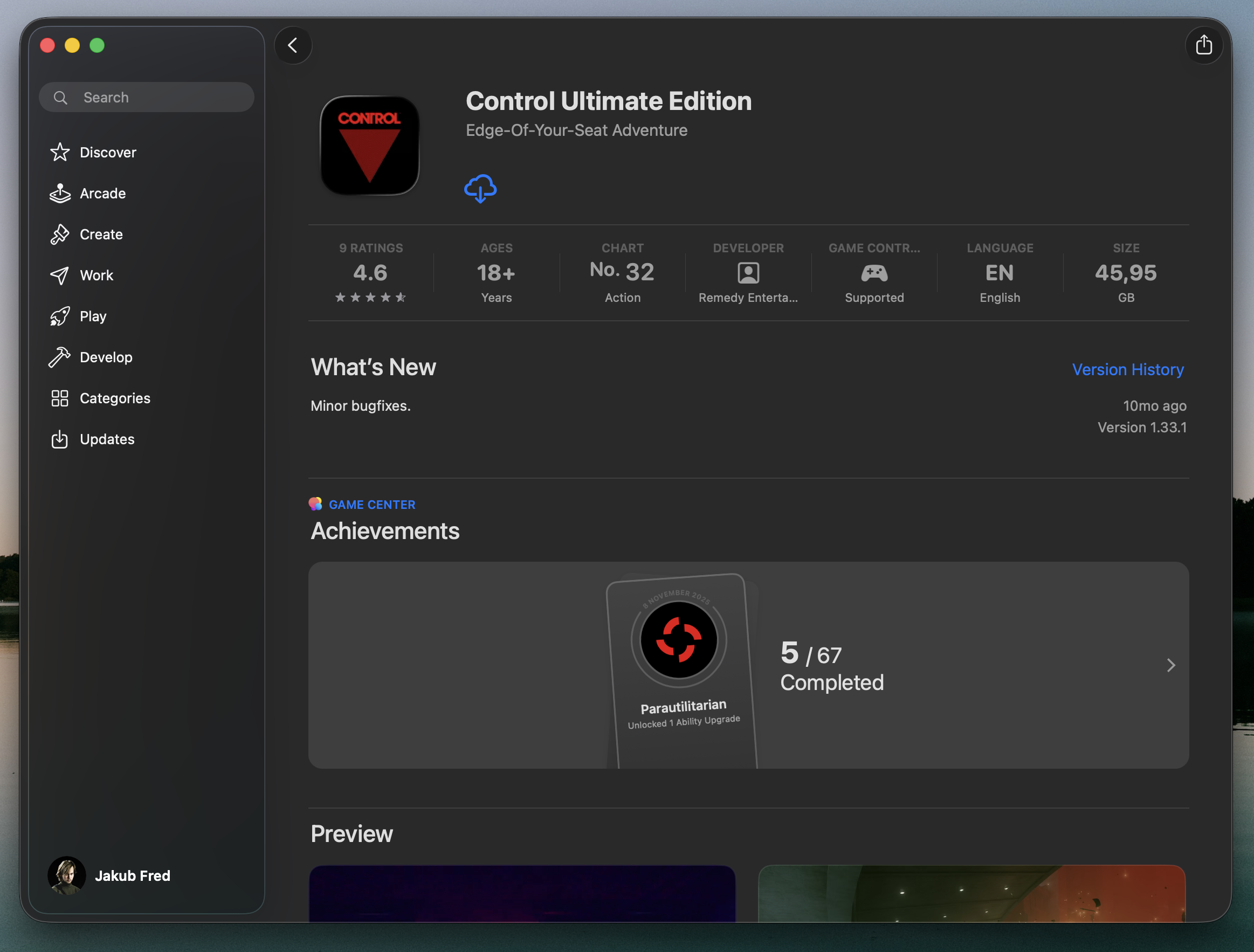Click the Play rocket icon
The height and width of the screenshot is (952, 1254).
point(59,316)
